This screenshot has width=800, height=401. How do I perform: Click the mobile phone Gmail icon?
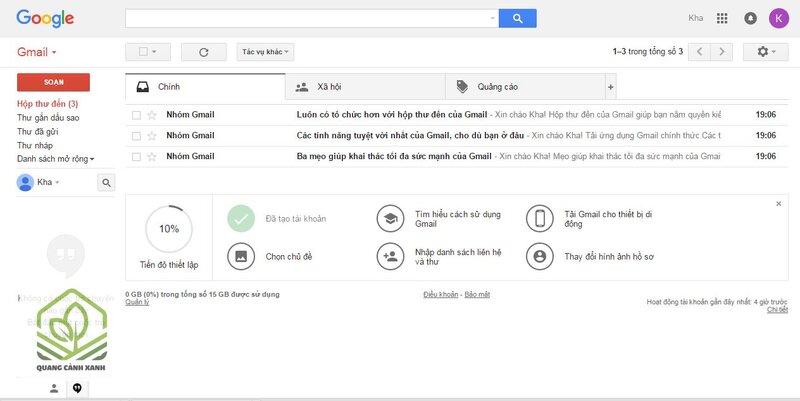pos(540,219)
